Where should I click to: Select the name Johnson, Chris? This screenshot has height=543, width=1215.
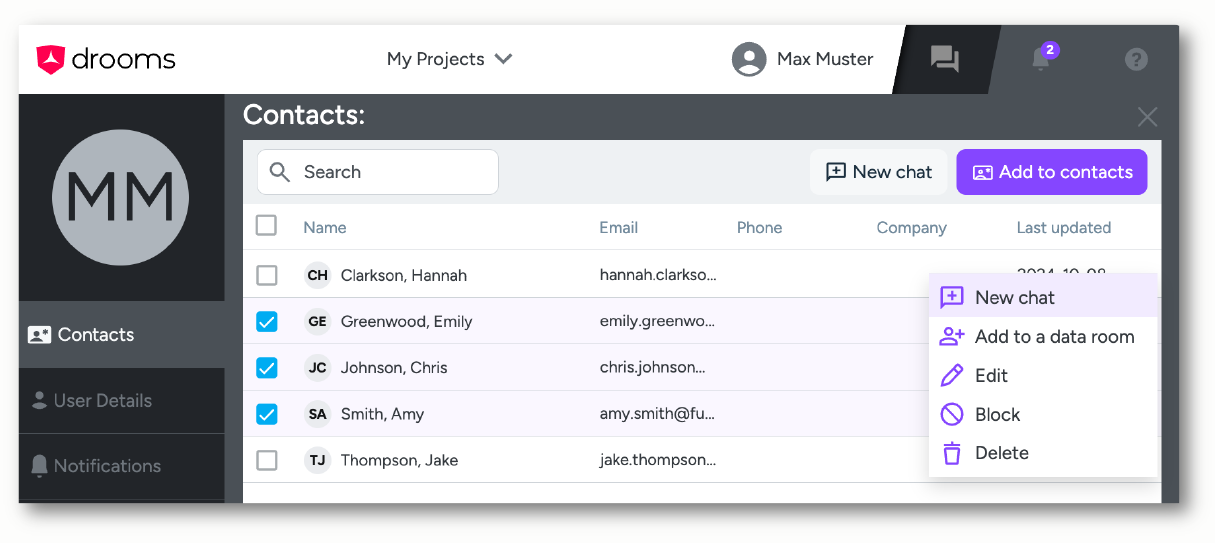click(394, 368)
